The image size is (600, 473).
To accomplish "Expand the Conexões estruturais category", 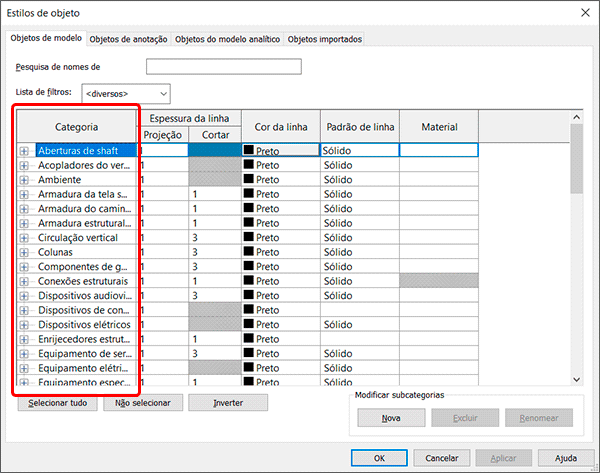I will (x=24, y=282).
